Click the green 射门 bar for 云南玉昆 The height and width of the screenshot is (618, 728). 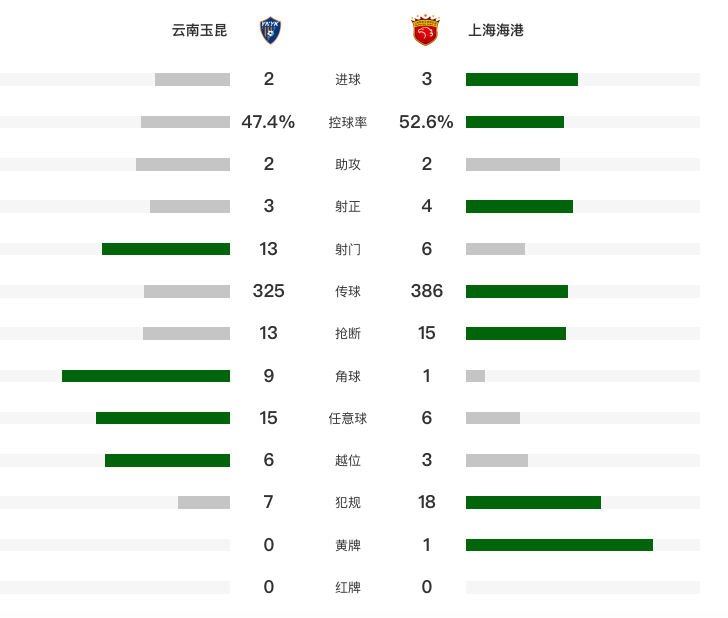(166, 249)
